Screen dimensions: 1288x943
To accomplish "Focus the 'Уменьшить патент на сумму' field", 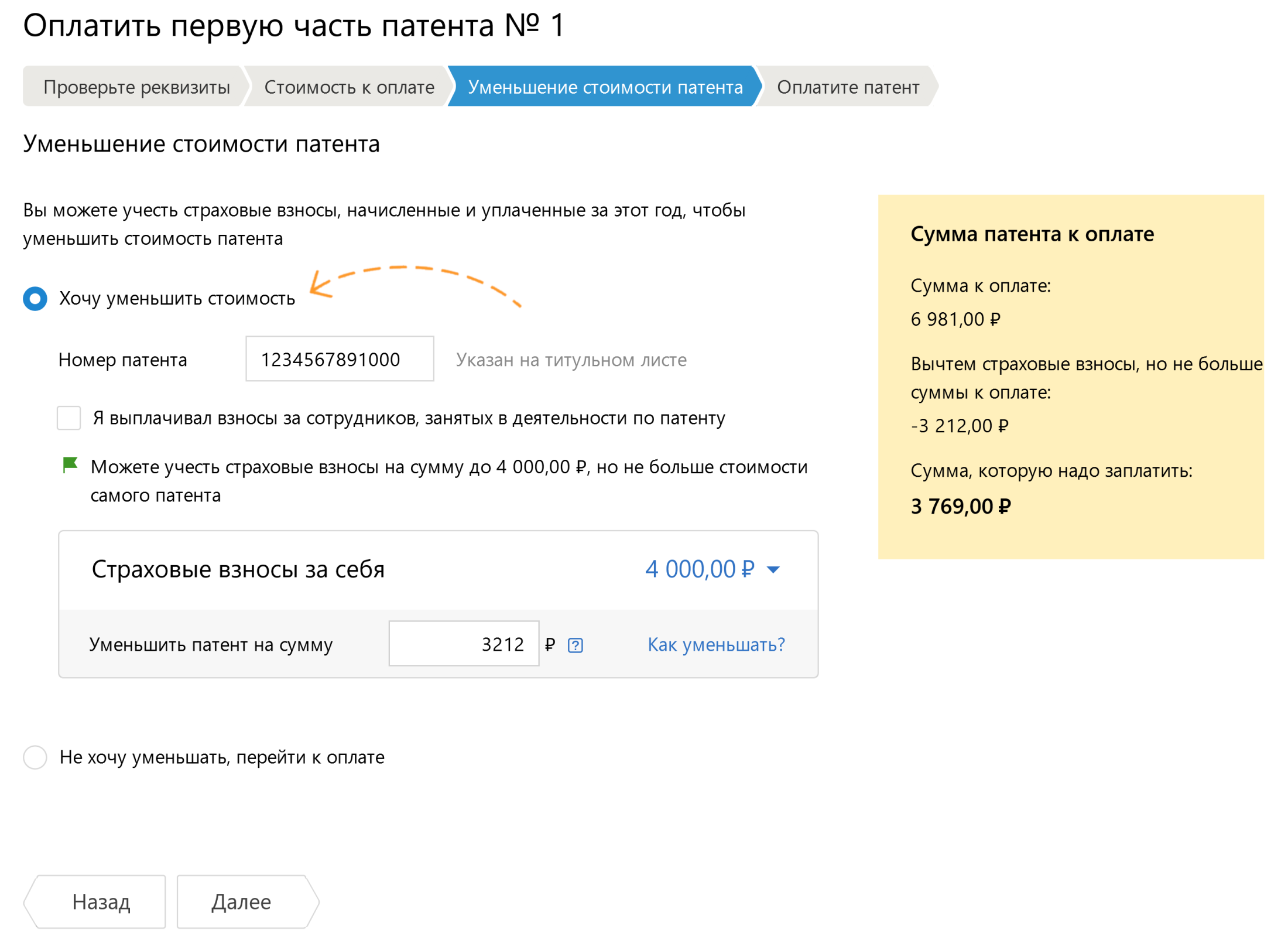I will (463, 643).
